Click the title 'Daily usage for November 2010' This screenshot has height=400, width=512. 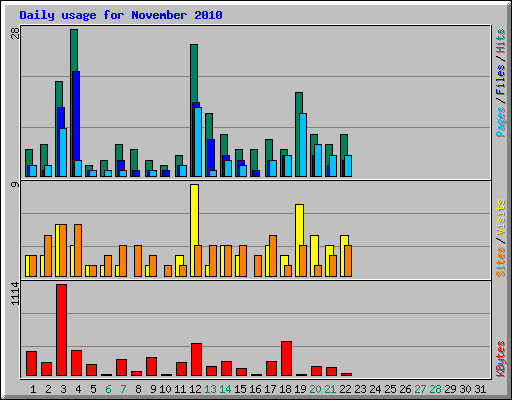tap(121, 15)
